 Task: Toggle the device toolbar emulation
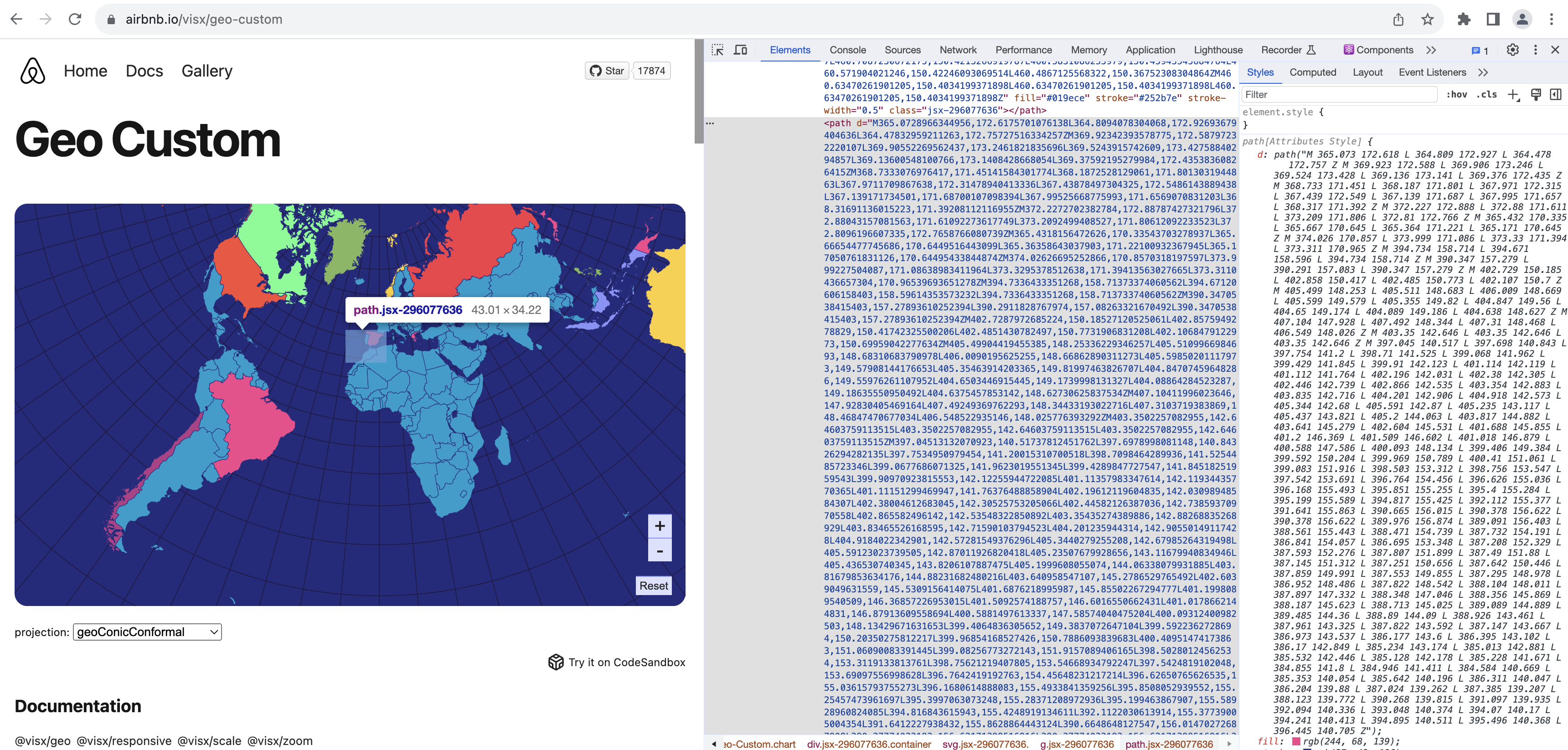point(740,50)
